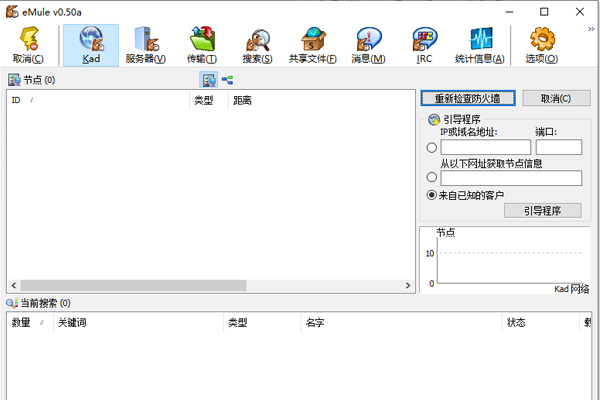Select the 从以下网址获取节点信息 radio button
The height and width of the screenshot is (400, 600).
coord(432,177)
